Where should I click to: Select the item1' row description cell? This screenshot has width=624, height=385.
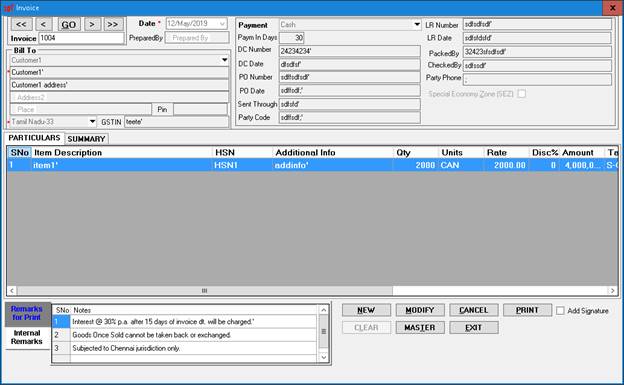tap(122, 165)
